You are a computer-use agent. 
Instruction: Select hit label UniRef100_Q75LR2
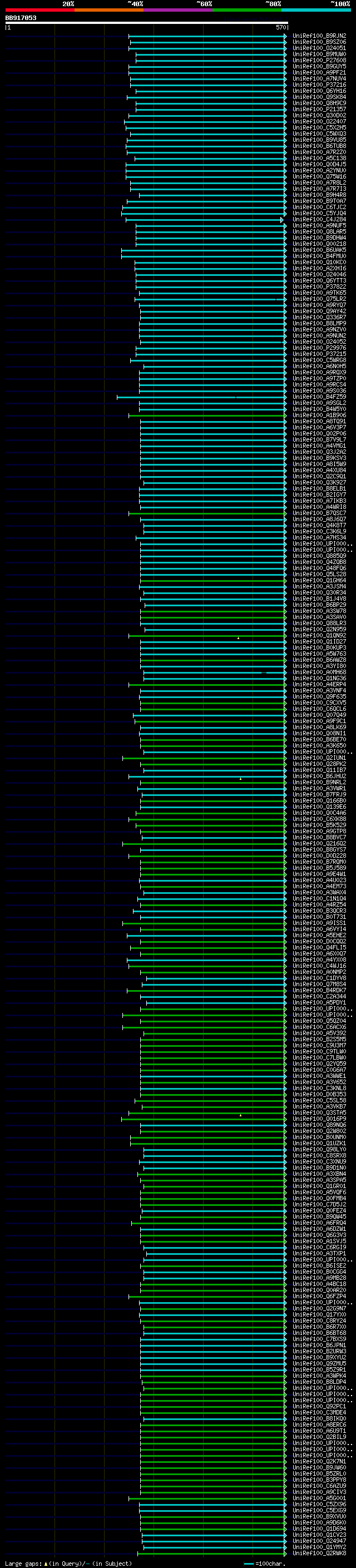[319, 299]
